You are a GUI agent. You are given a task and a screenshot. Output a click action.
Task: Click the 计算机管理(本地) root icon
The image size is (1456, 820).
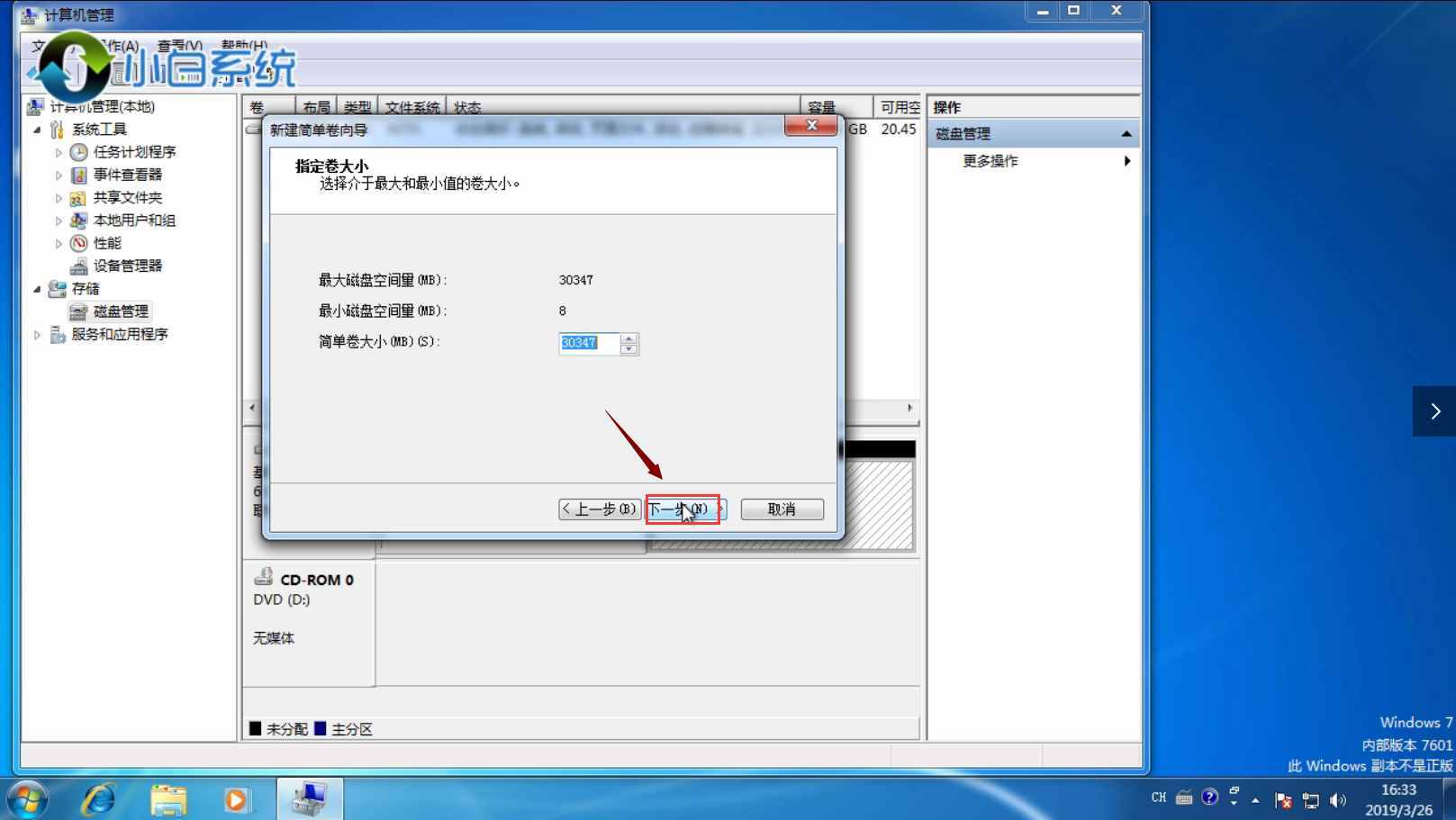coord(35,107)
